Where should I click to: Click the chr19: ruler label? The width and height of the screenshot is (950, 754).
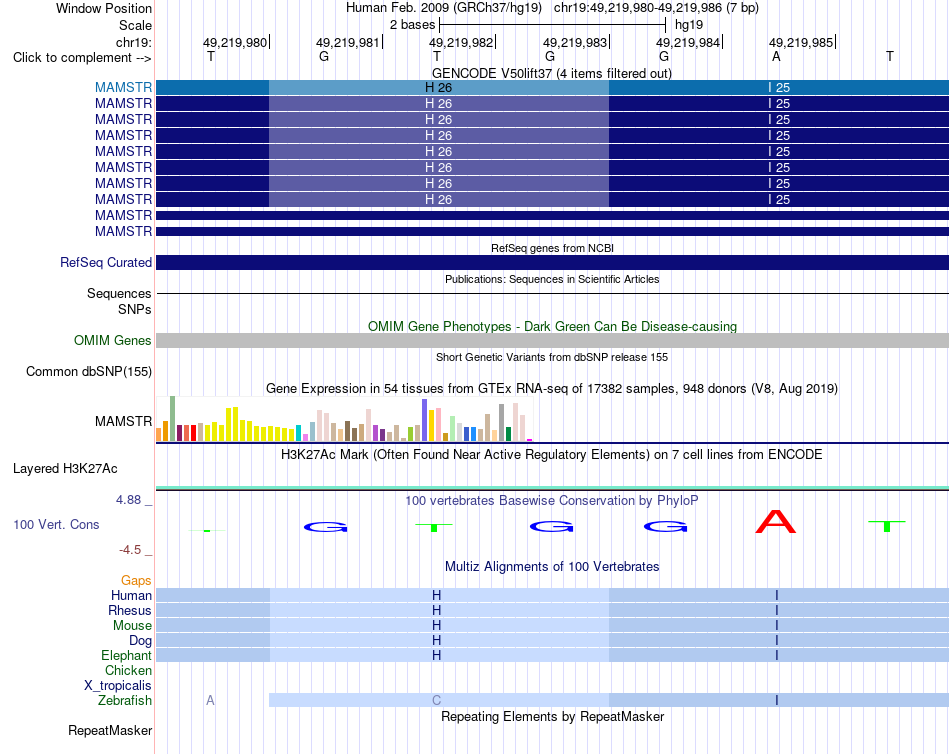pos(133,42)
